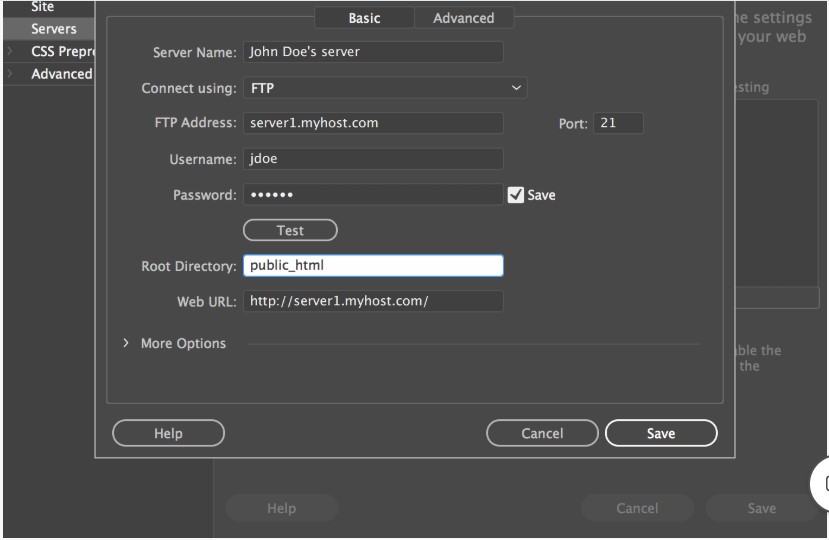The image size is (829, 540).
Task: Click the Root Directory field
Action: (373, 266)
